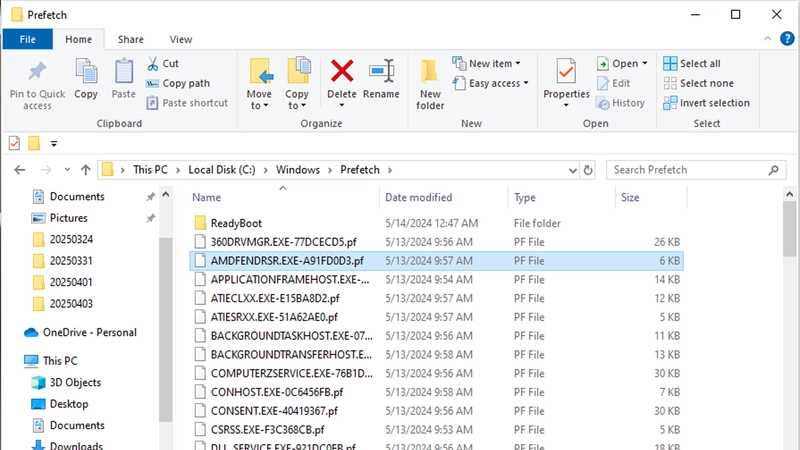Screen dimensions: 800x450
Task: Click Properties icon in quick access toolbar
Action: click(x=14, y=143)
